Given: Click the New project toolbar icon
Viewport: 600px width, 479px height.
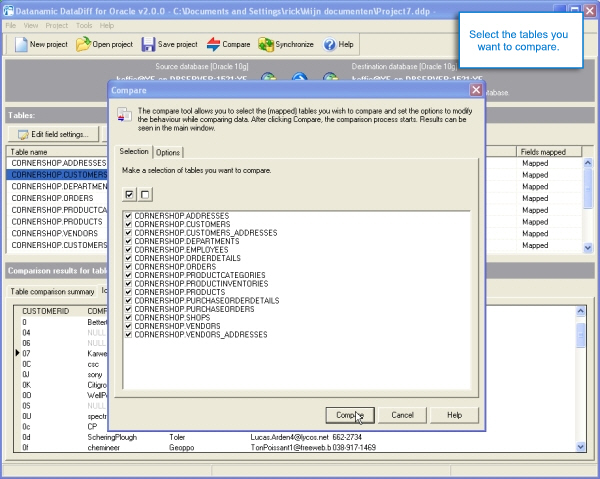Looking at the screenshot, I should pos(19,45).
